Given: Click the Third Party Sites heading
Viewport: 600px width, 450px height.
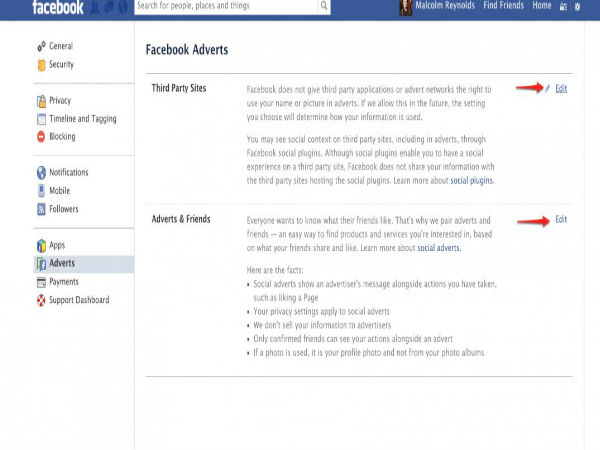Looking at the screenshot, I should (179, 88).
